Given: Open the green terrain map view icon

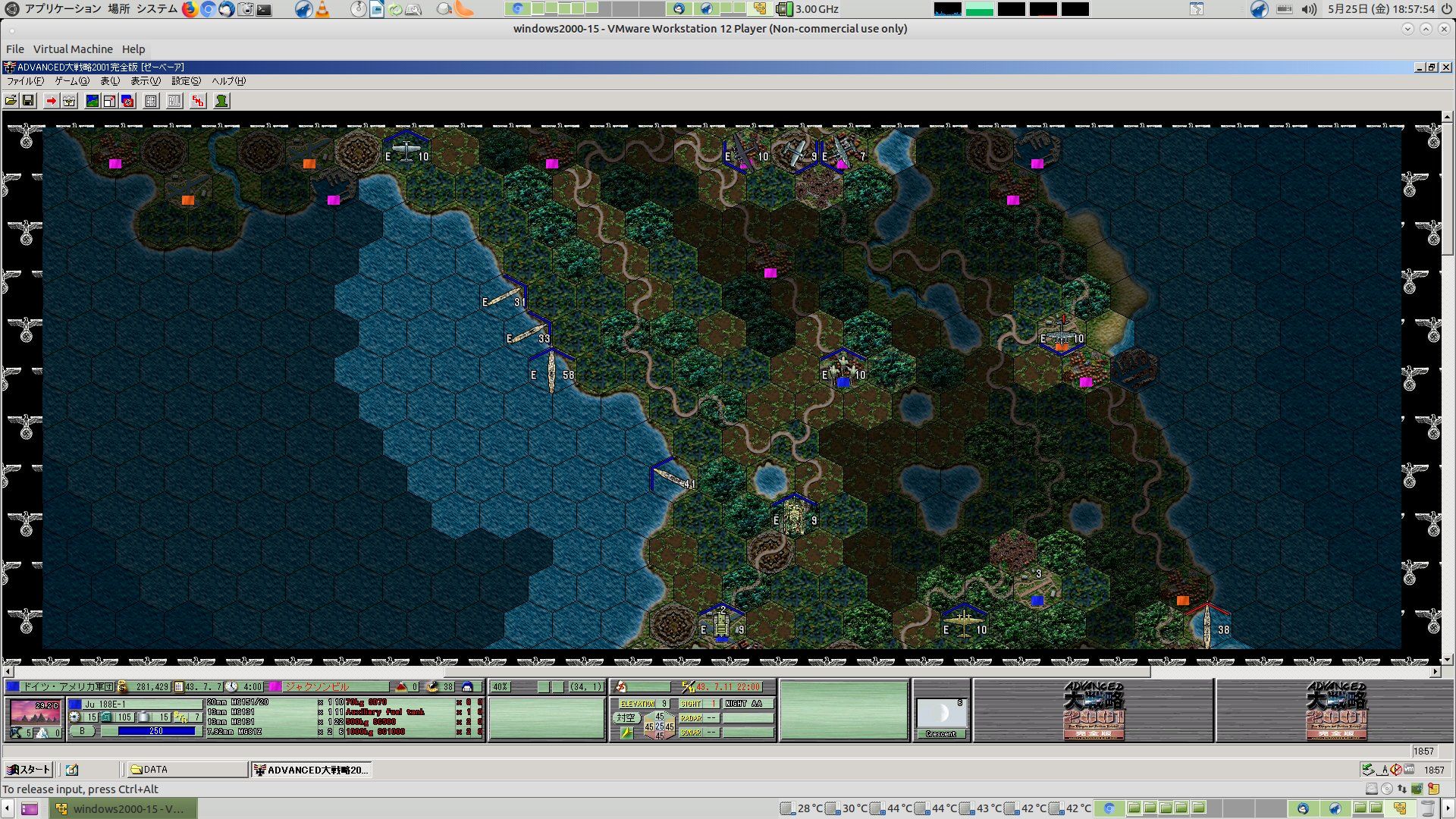Looking at the screenshot, I should (x=93, y=101).
